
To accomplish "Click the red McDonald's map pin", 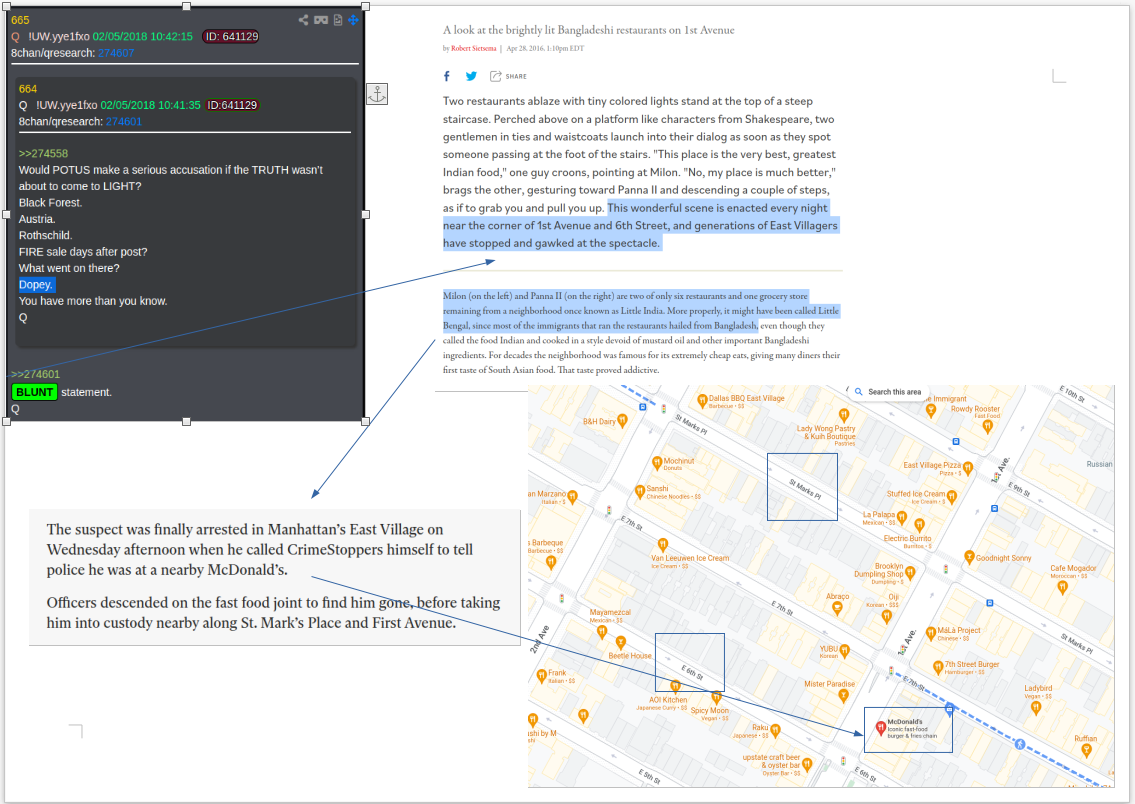I will [x=880, y=727].
